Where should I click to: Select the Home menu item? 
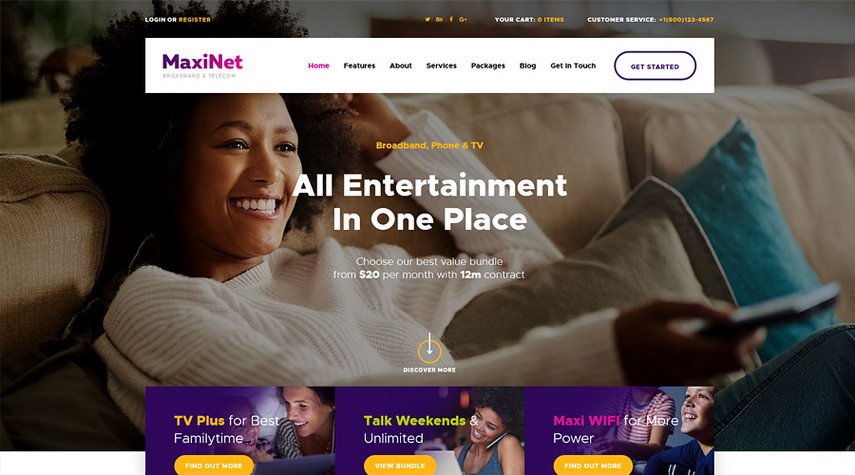(x=318, y=65)
